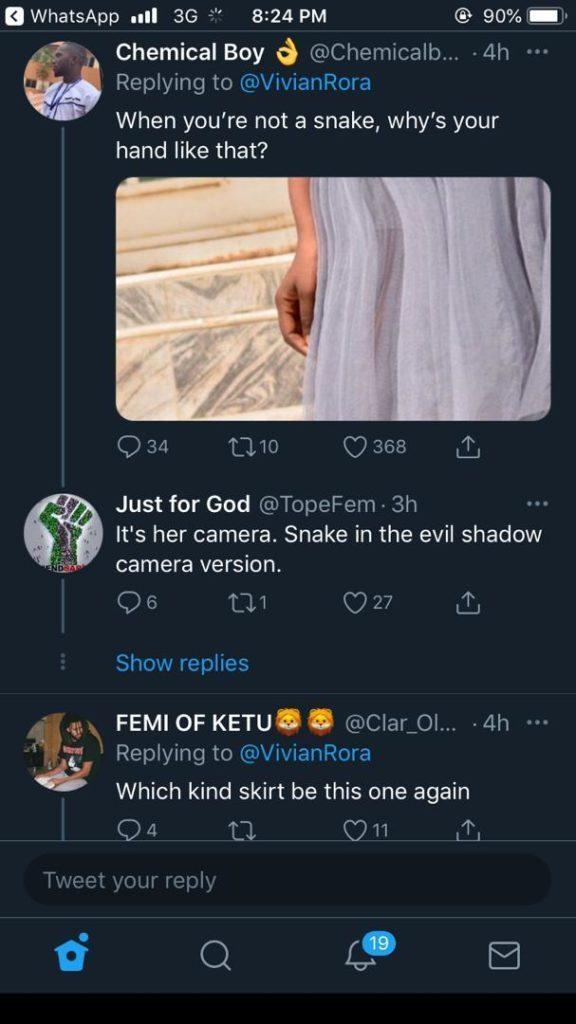This screenshot has height=1024, width=576.
Task: Open @VivianRora mention under Chemical Boy
Action: (x=306, y=84)
